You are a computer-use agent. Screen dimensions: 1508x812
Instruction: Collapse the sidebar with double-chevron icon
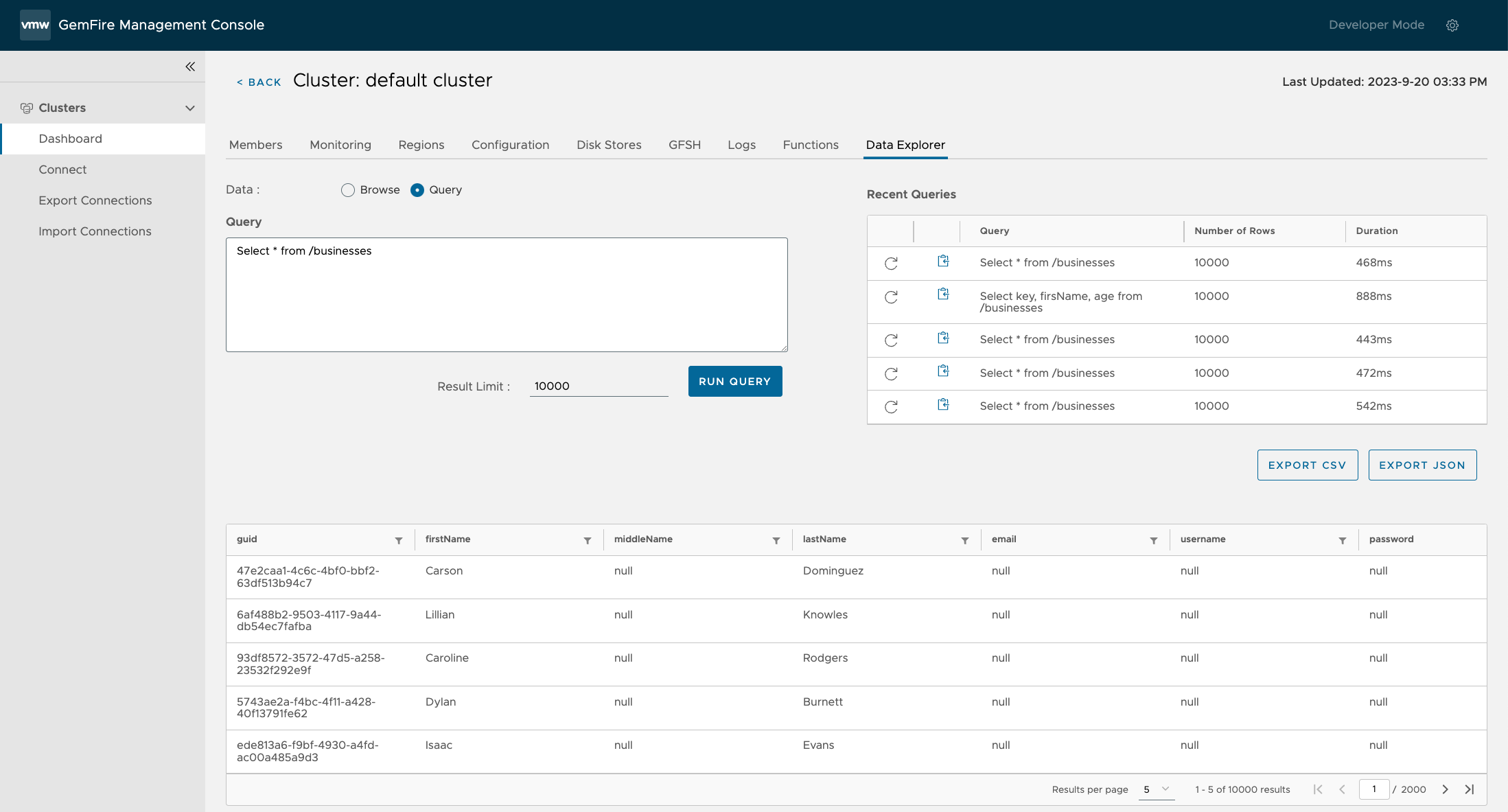pos(190,67)
